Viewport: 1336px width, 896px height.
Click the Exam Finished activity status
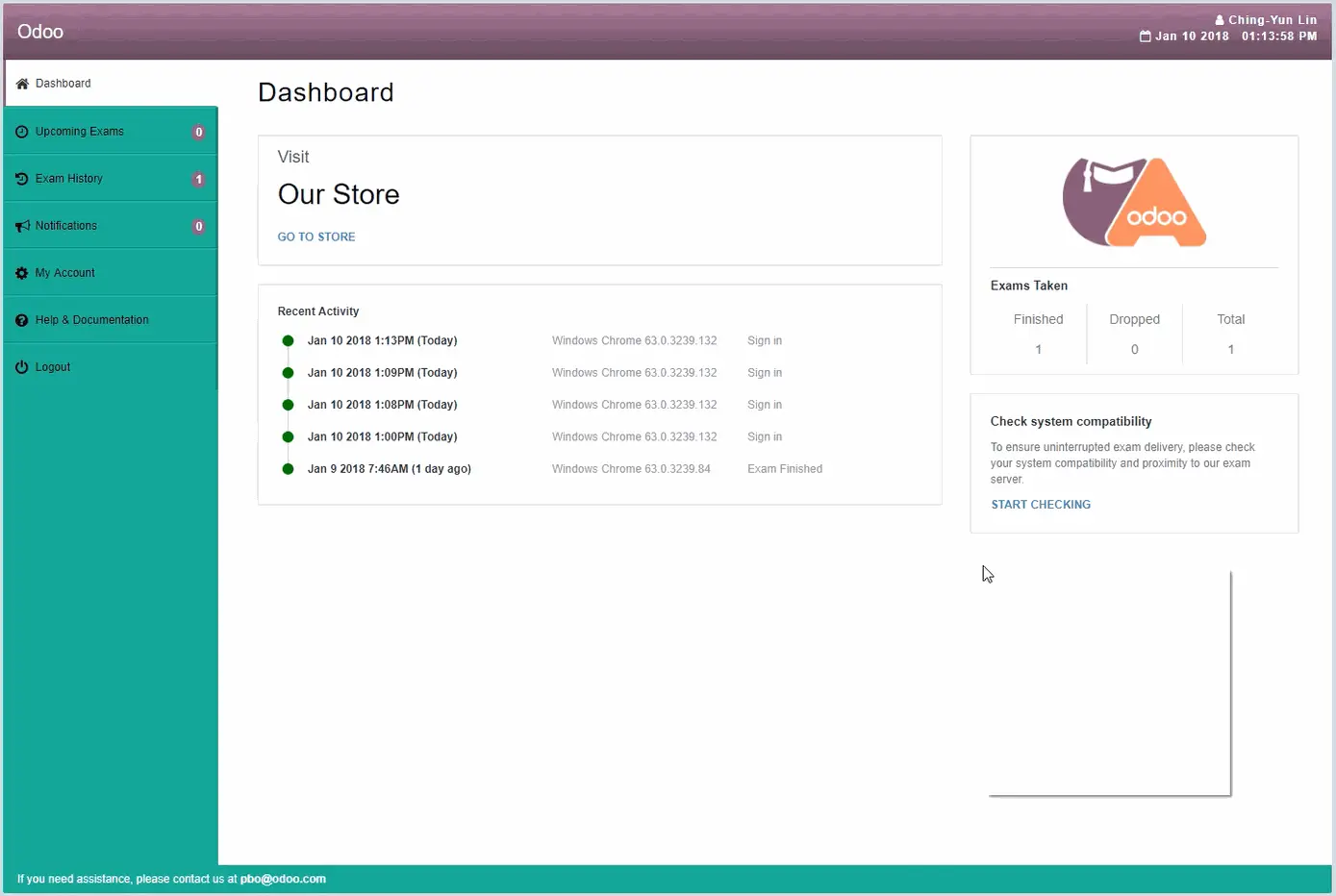(x=785, y=469)
